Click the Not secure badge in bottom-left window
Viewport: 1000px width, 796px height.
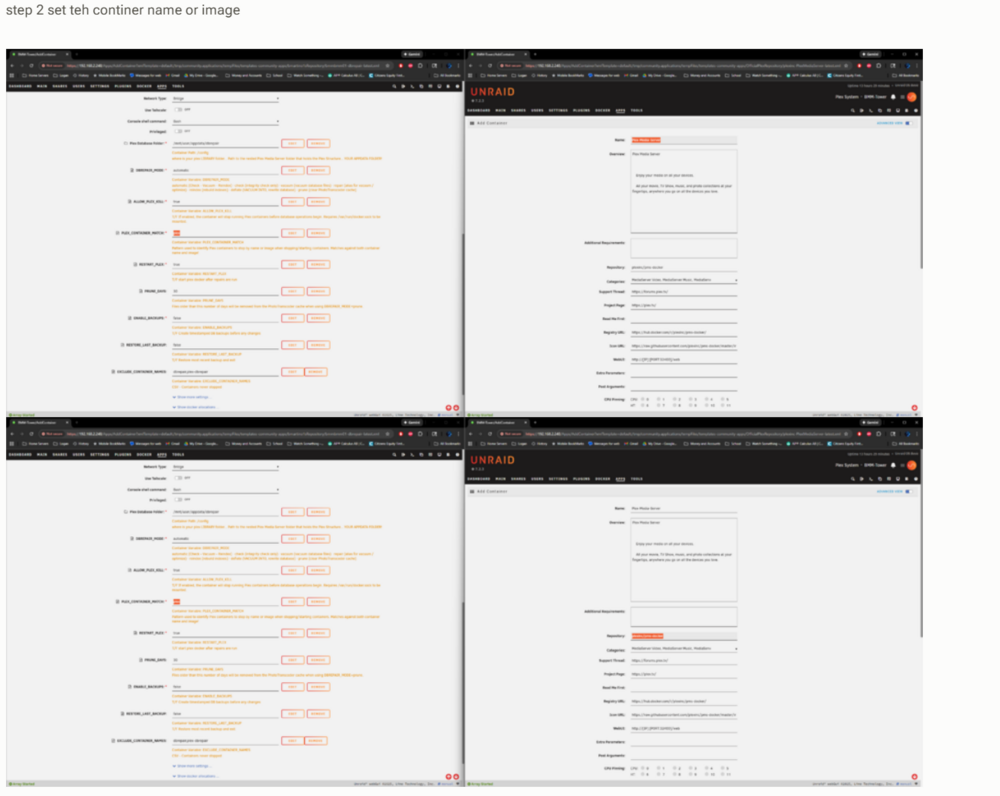click(51, 434)
